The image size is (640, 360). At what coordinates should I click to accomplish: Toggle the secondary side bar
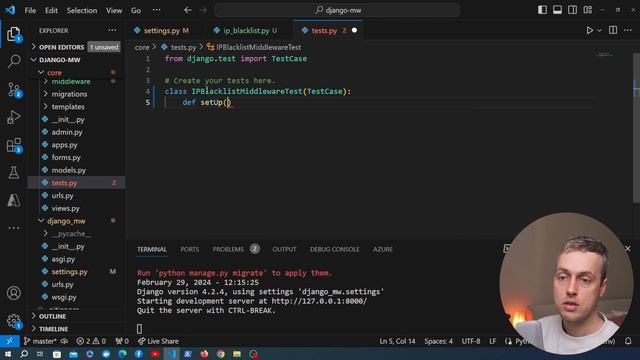[572, 10]
